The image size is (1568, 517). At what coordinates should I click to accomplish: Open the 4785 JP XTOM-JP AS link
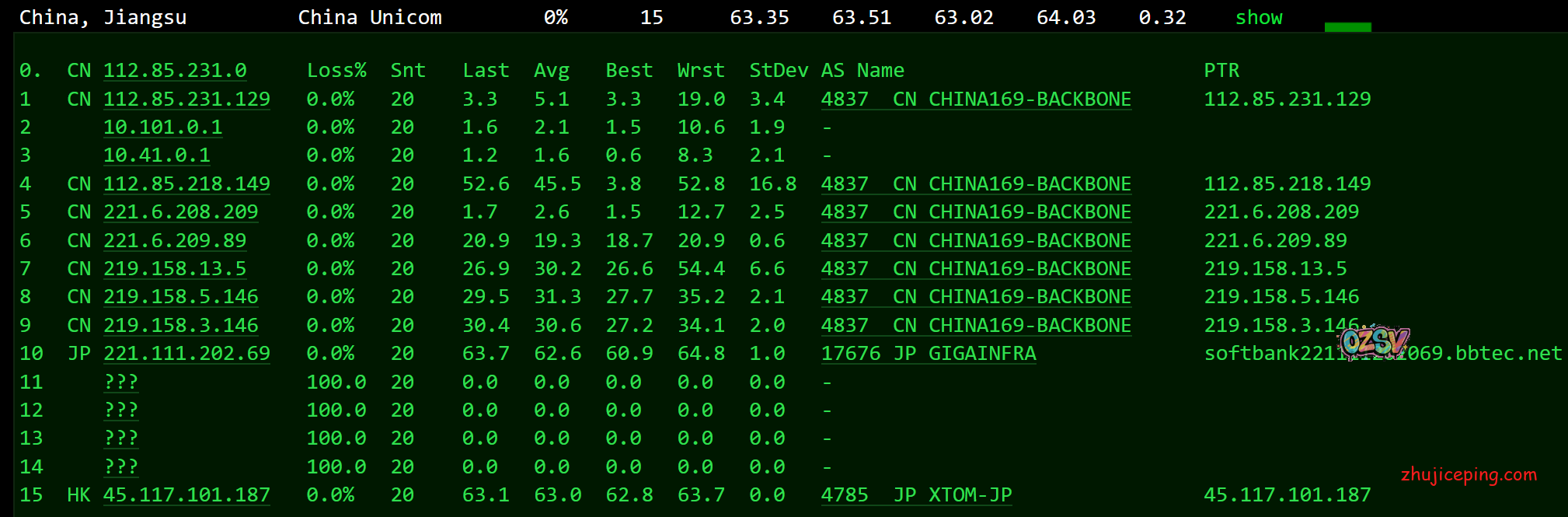(x=916, y=495)
